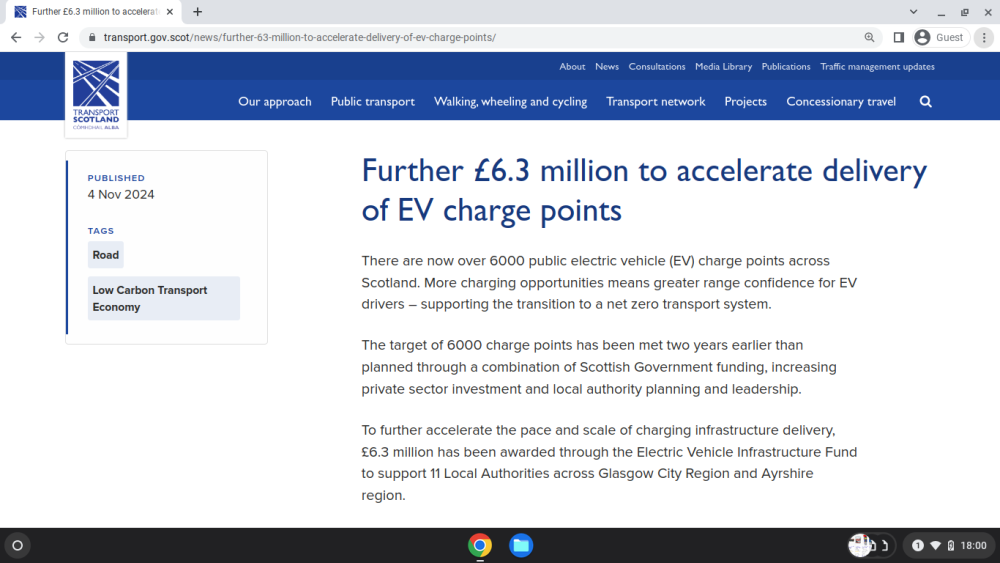This screenshot has width=1000, height=563.
Task: Go back with the browser back arrow
Action: (16, 38)
